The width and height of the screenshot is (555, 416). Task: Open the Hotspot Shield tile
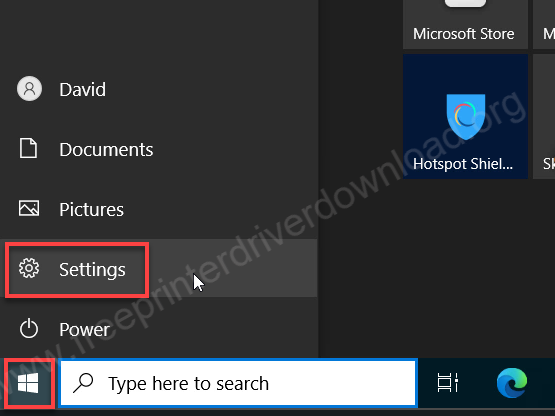pos(465,116)
